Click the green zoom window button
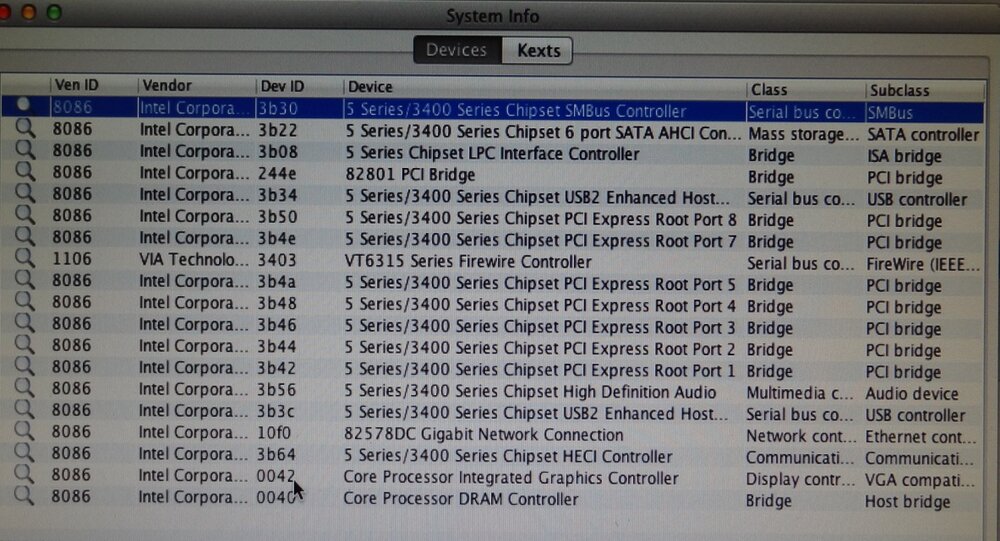Viewport: 1000px width, 541px height. tap(54, 12)
